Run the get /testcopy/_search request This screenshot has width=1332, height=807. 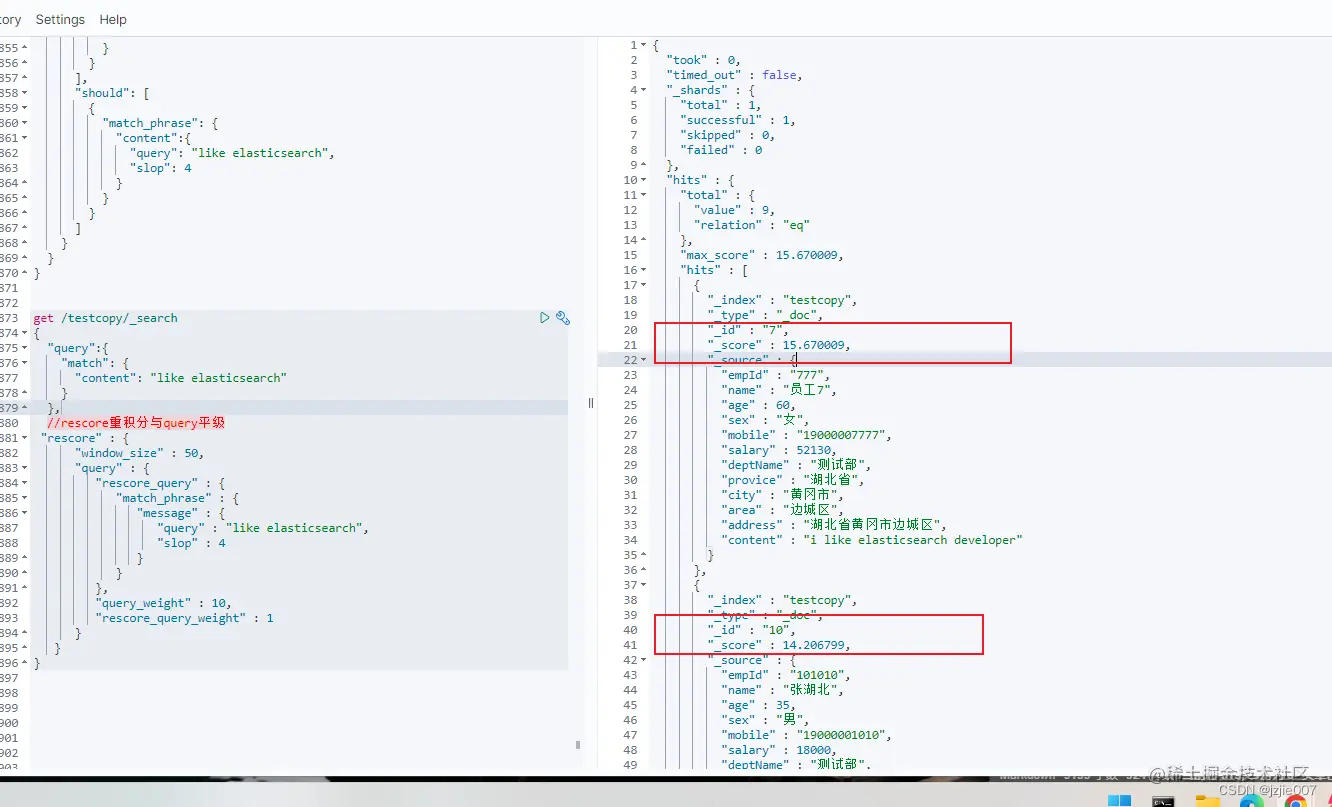coord(545,318)
